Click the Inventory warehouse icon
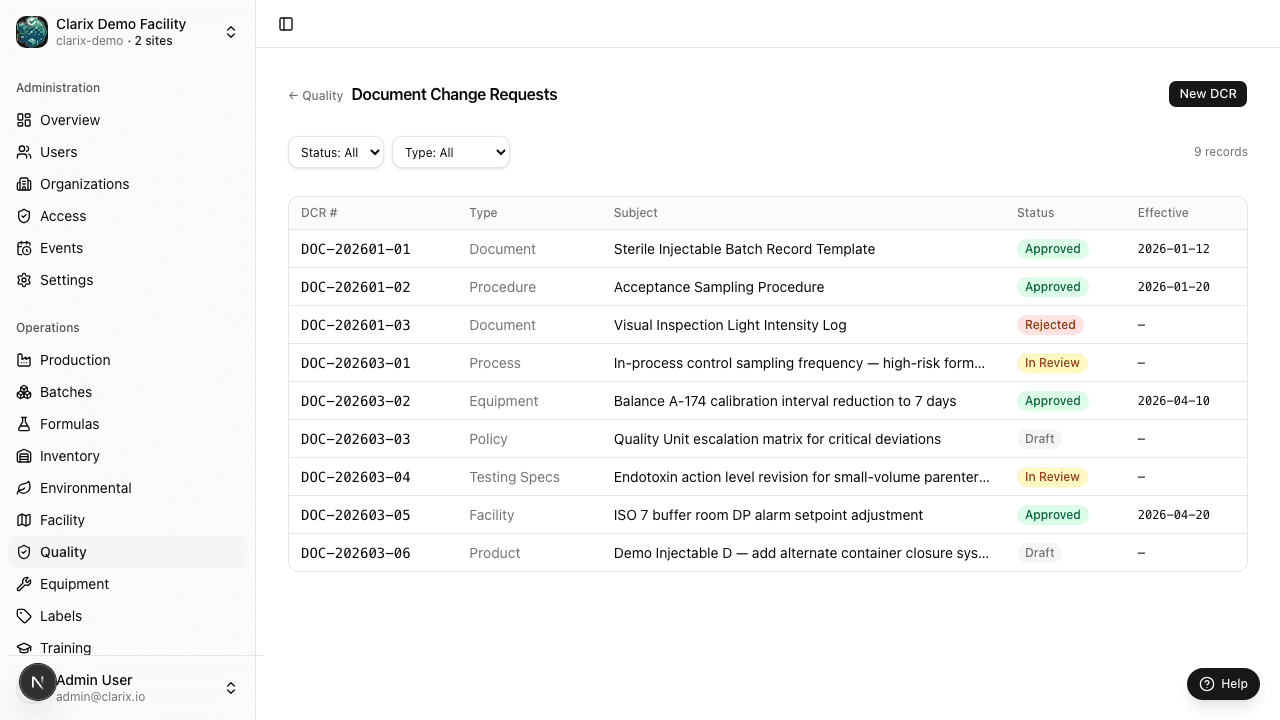The width and height of the screenshot is (1280, 720). [24, 456]
